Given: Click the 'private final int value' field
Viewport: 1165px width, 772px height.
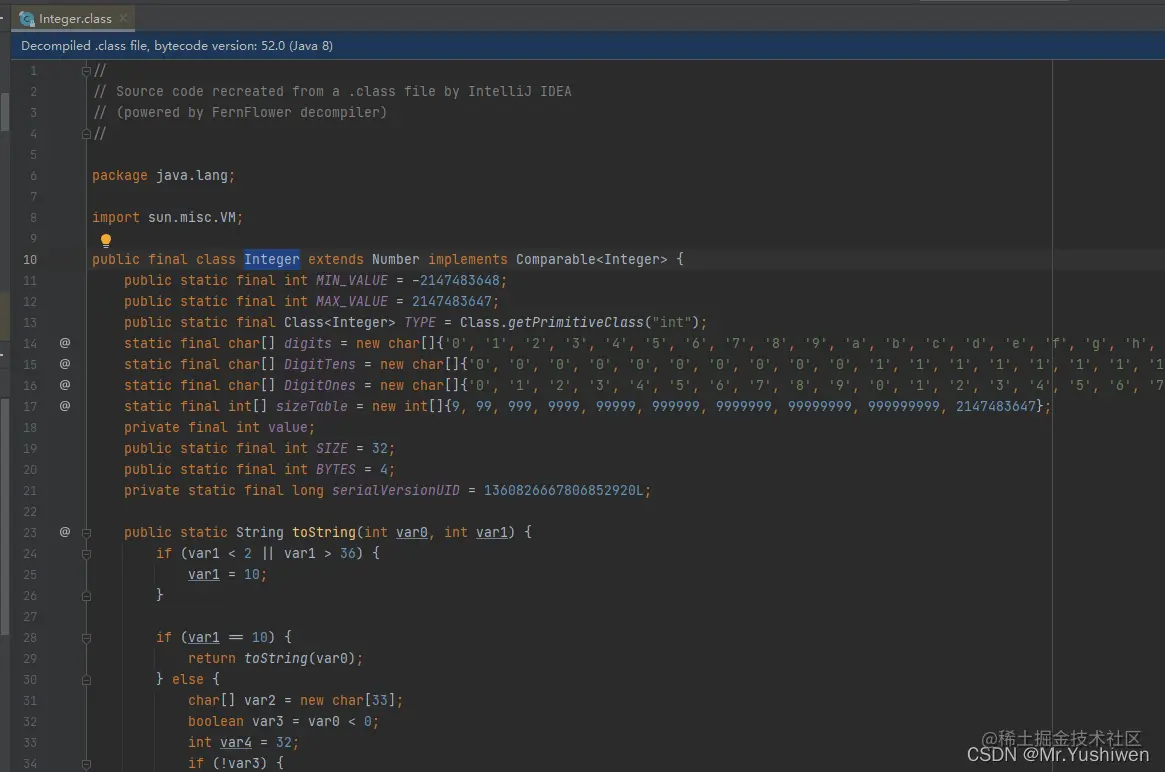Looking at the screenshot, I should click(219, 427).
